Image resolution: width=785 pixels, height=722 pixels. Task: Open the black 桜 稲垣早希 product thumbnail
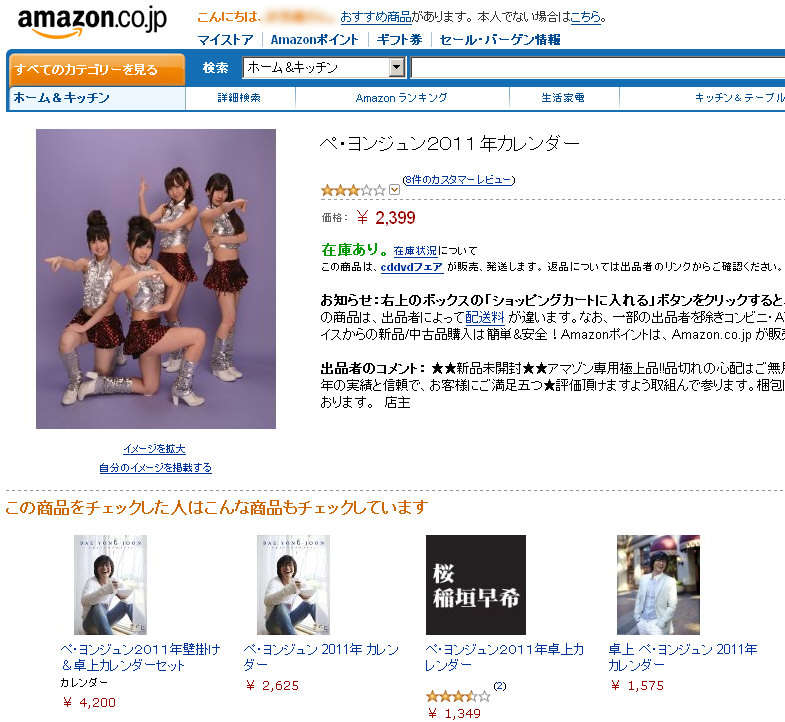pos(476,585)
